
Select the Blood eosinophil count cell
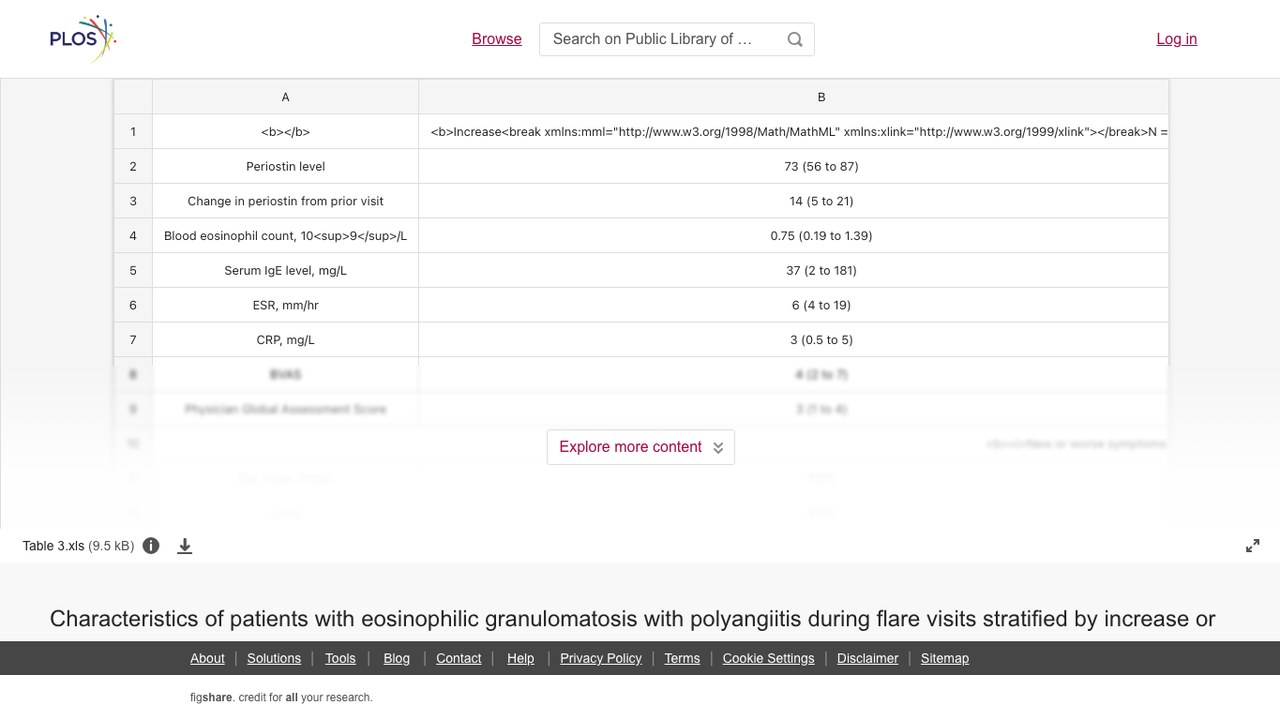(x=285, y=236)
